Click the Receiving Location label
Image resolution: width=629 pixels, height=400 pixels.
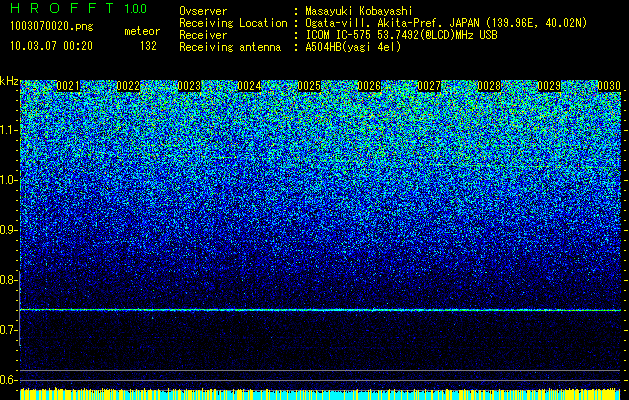233,23
